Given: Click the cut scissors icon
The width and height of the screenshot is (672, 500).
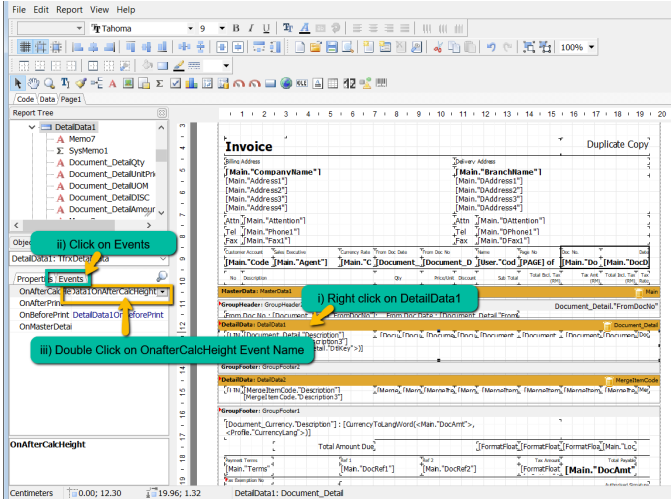Looking at the screenshot, I should (x=437, y=47).
